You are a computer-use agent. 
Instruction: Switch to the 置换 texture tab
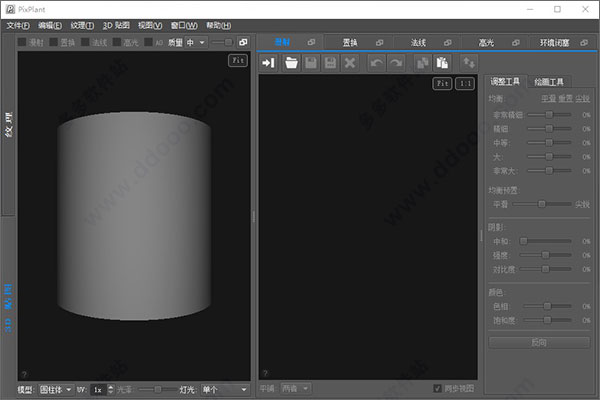tap(350, 42)
